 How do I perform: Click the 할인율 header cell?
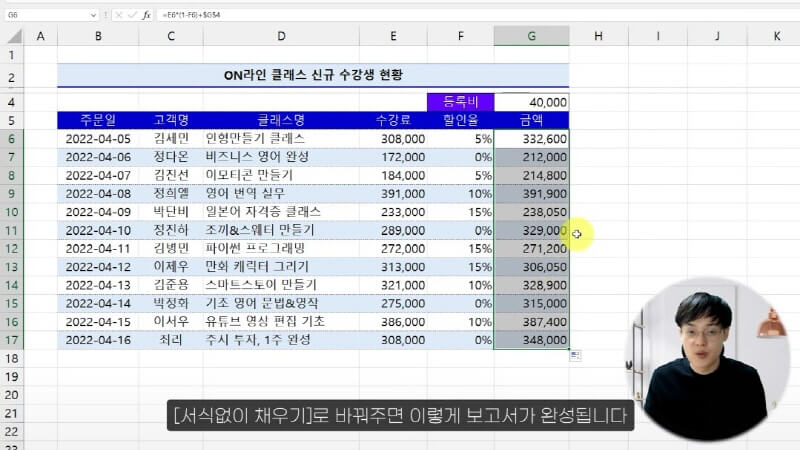[x=461, y=120]
